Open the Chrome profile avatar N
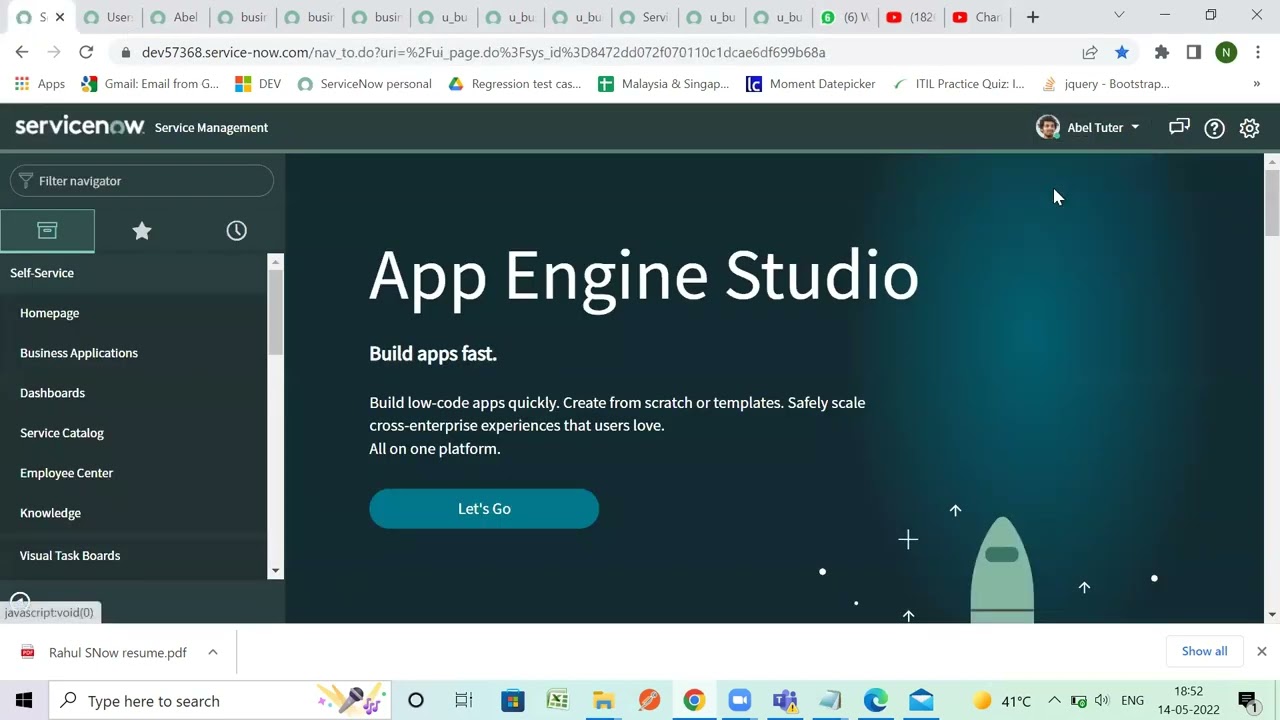Image resolution: width=1280 pixels, height=720 pixels. [x=1226, y=52]
